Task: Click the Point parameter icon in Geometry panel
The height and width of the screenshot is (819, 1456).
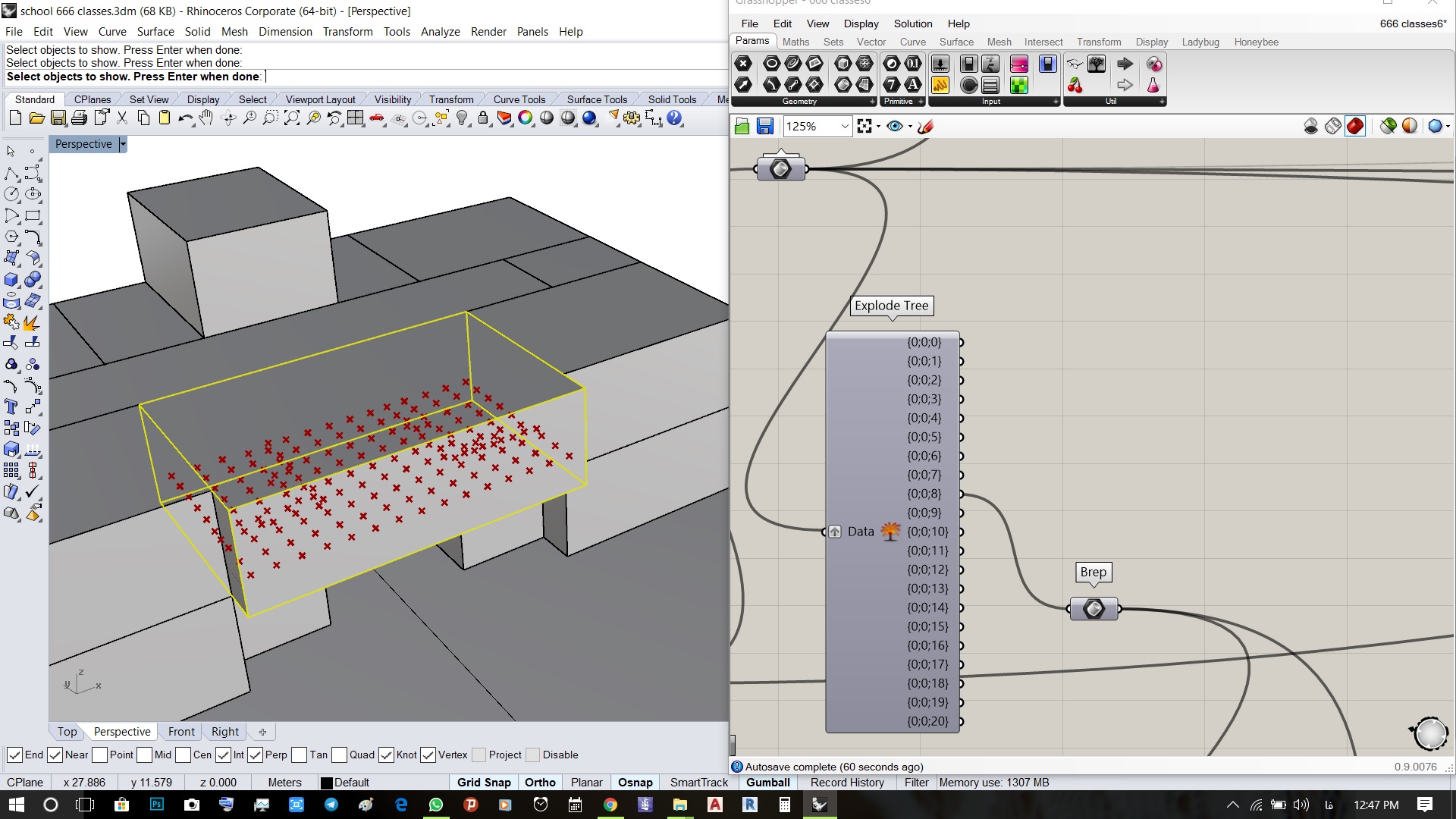Action: click(744, 64)
